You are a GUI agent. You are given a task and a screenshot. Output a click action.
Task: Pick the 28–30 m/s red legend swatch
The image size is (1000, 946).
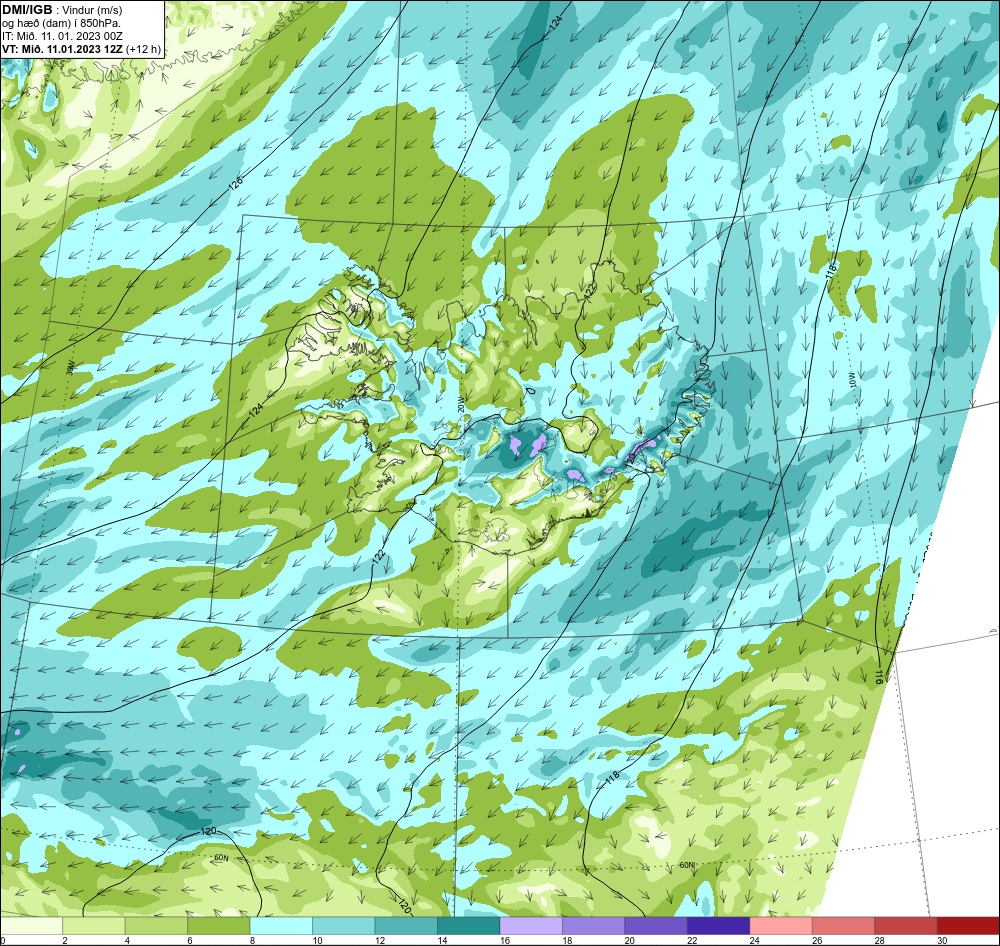coord(906,925)
